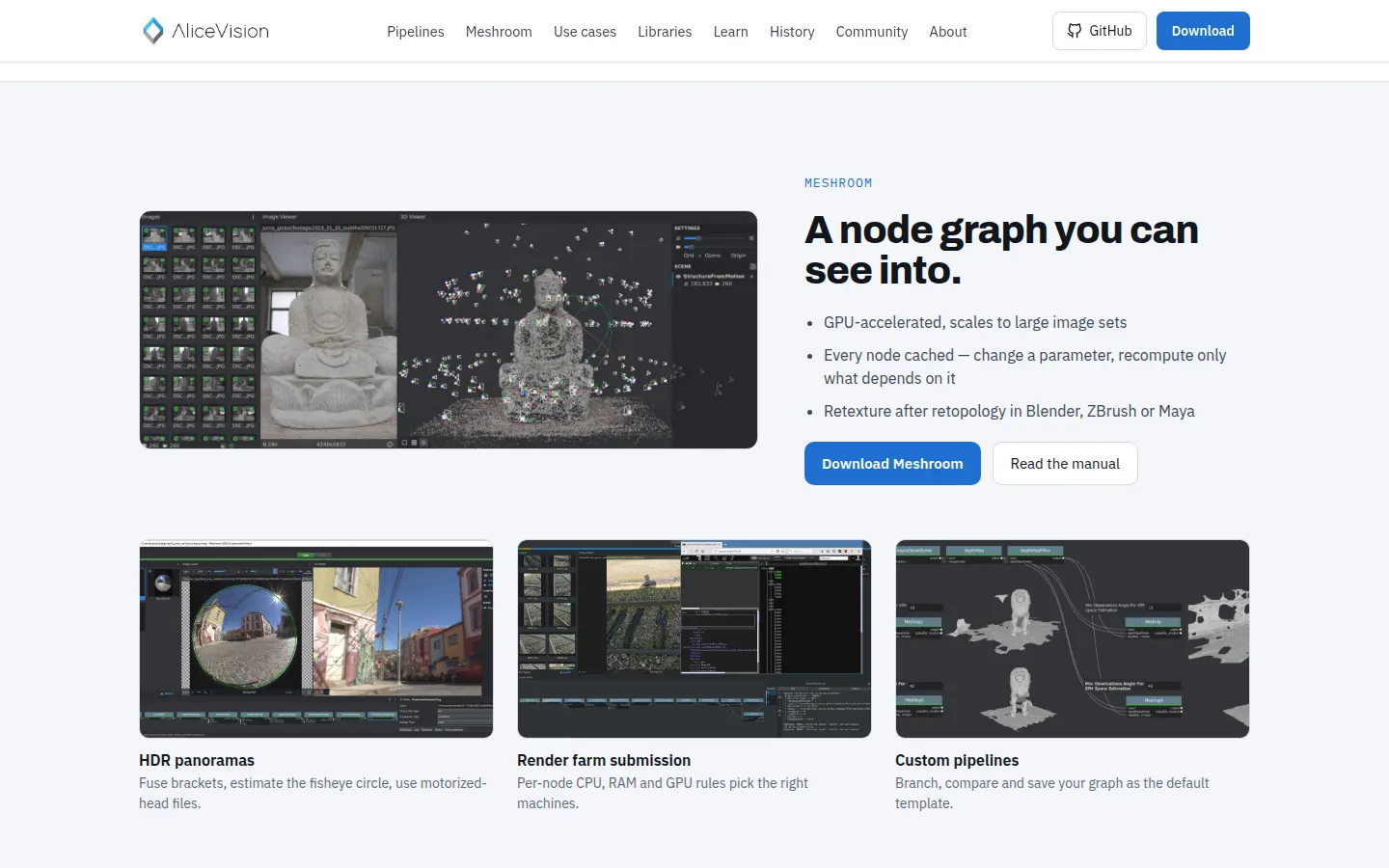
Task: Open the HDR panoramas fisheye thumbnail
Action: coord(316,638)
